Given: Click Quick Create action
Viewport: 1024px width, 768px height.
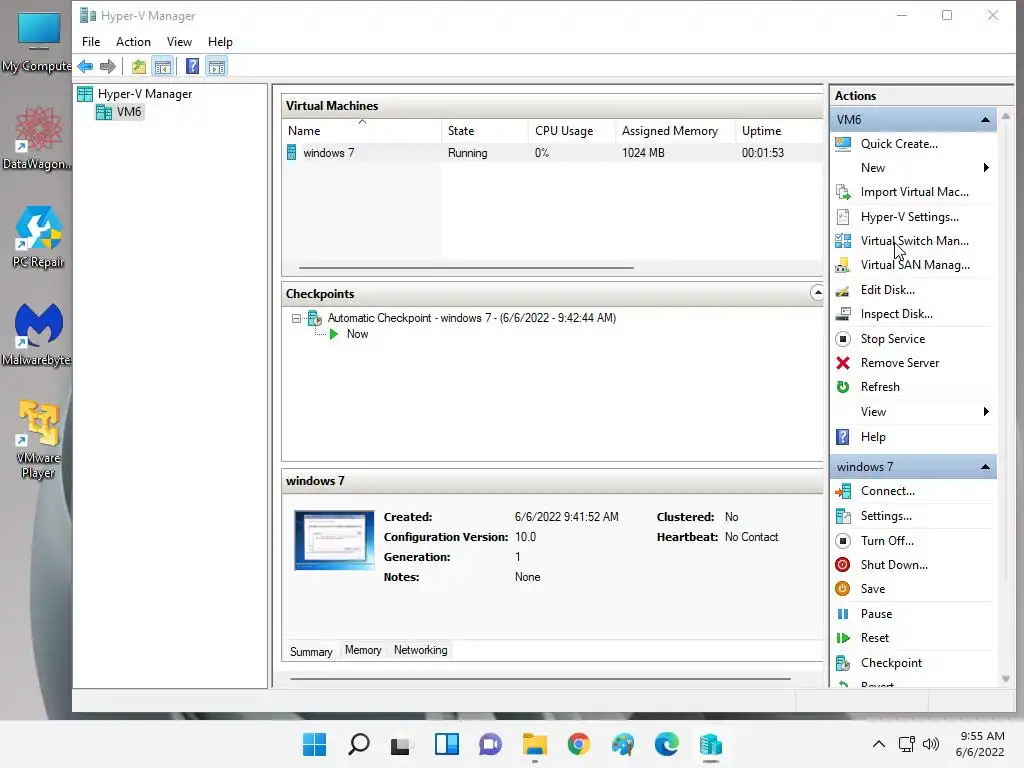Looking at the screenshot, I should click(x=899, y=144).
